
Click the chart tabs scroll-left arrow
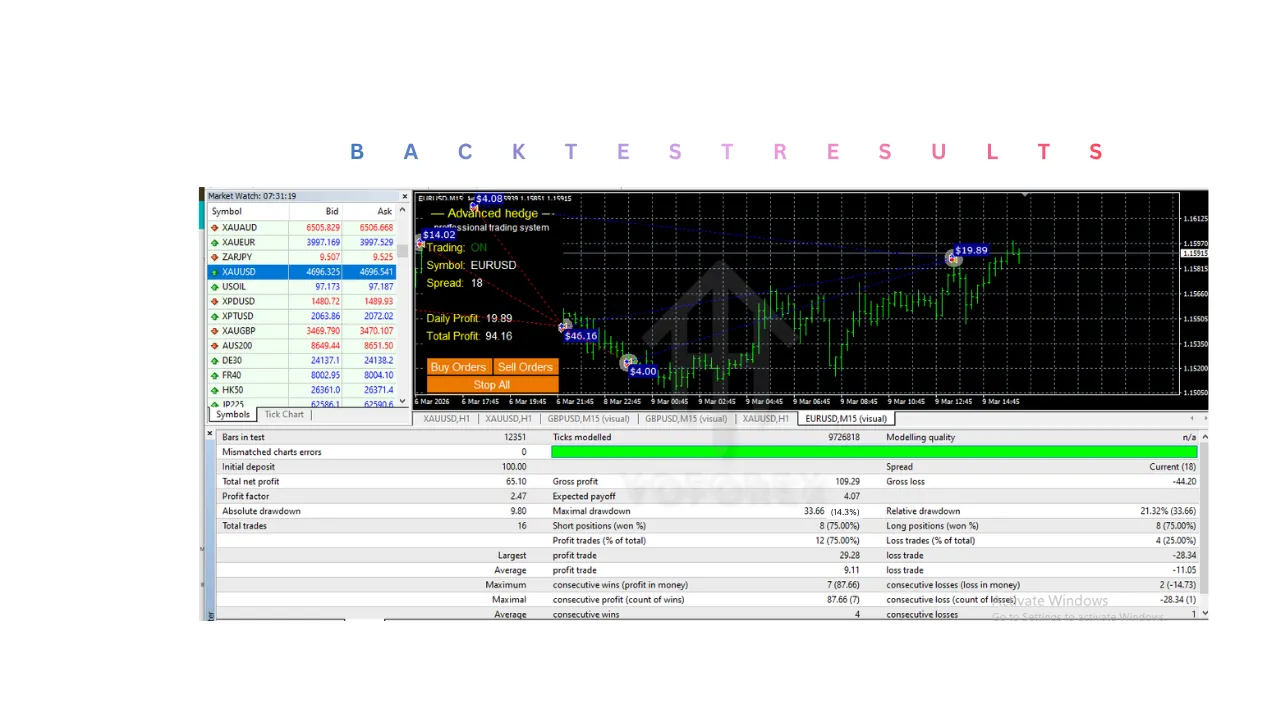coord(1191,419)
